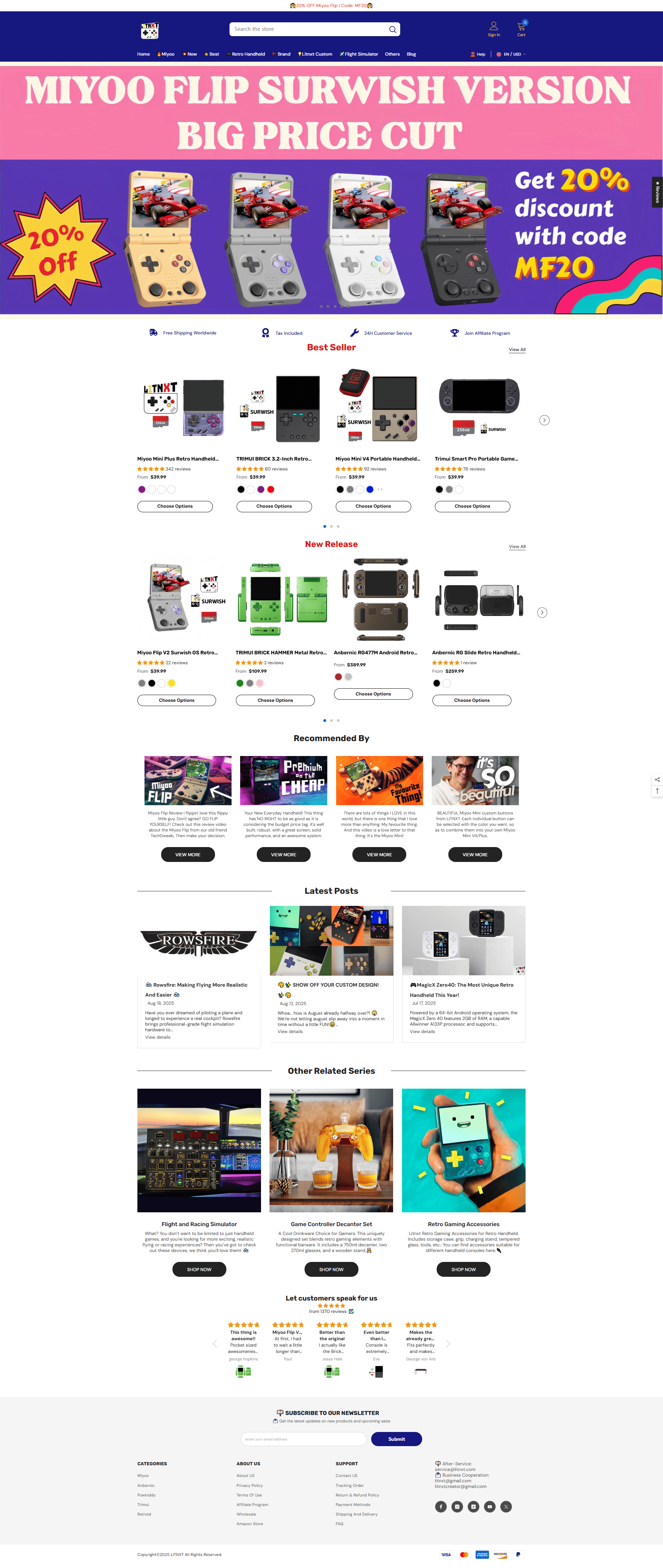The width and height of the screenshot is (663, 1568).
Task: Click the newsletter Submit button
Action: pos(397,1439)
